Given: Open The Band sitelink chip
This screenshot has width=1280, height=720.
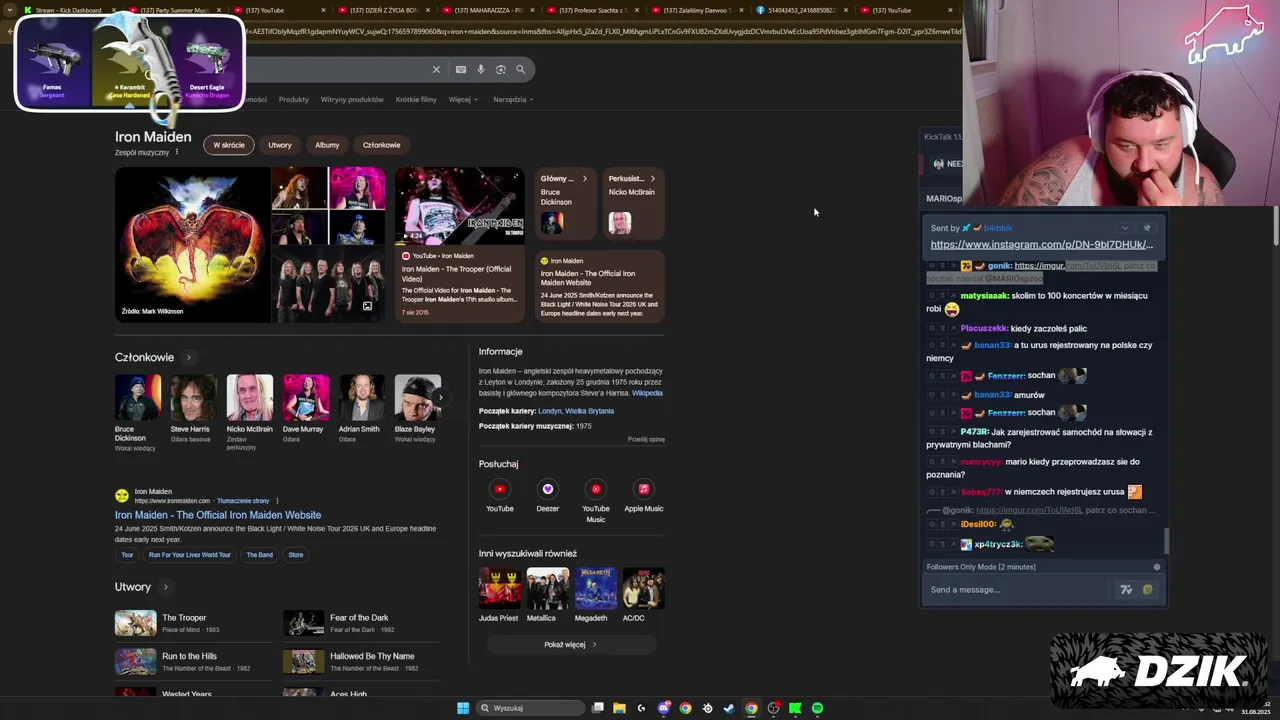Looking at the screenshot, I should pos(259,555).
